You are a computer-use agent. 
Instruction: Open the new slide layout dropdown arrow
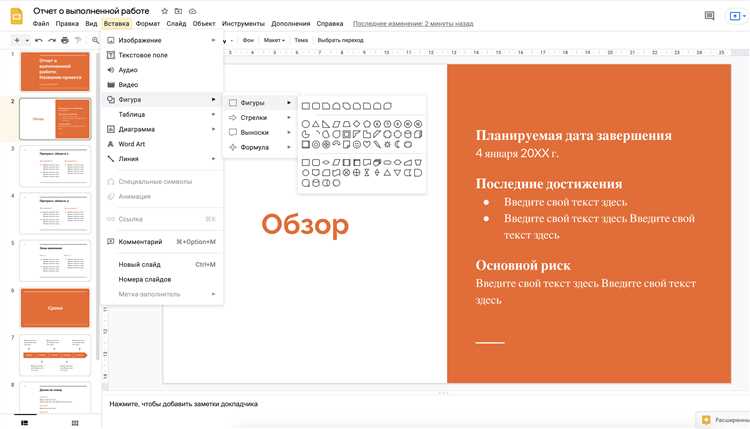click(x=27, y=40)
